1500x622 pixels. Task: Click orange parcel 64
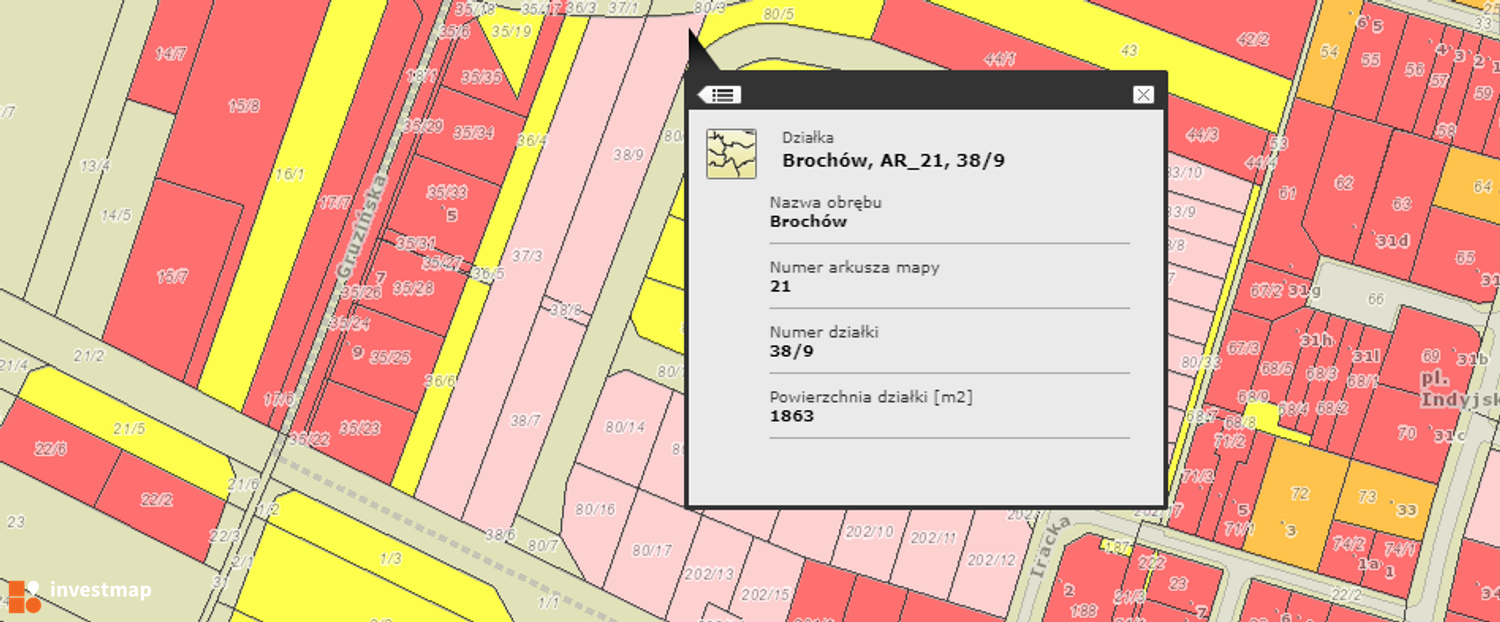click(x=1483, y=186)
